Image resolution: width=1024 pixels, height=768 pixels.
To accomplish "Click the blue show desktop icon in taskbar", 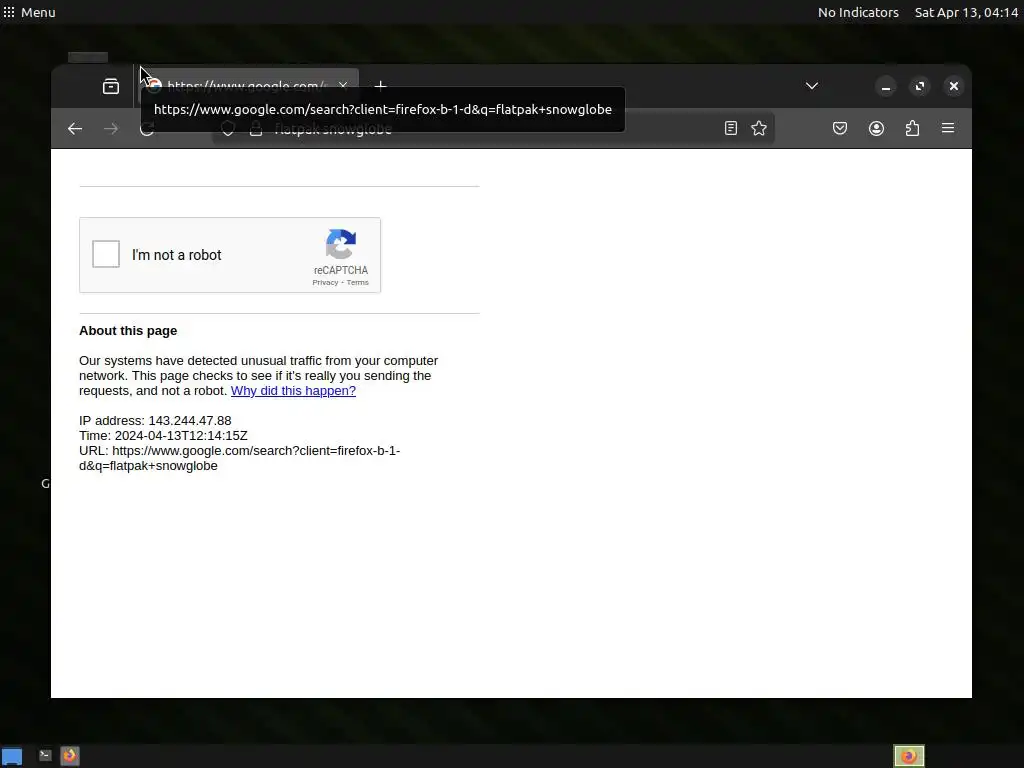I will click(12, 756).
